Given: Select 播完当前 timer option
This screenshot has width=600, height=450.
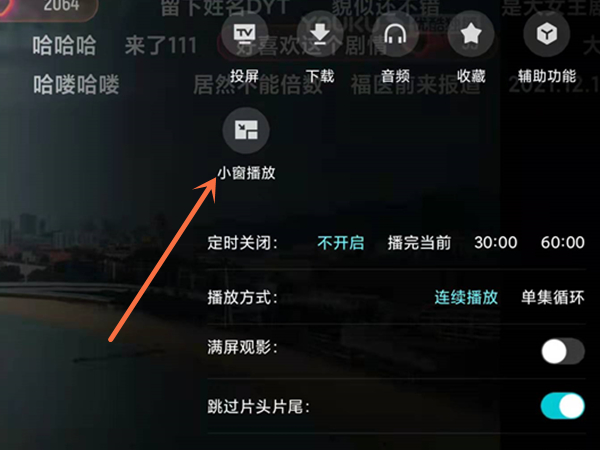Looking at the screenshot, I should (x=419, y=243).
